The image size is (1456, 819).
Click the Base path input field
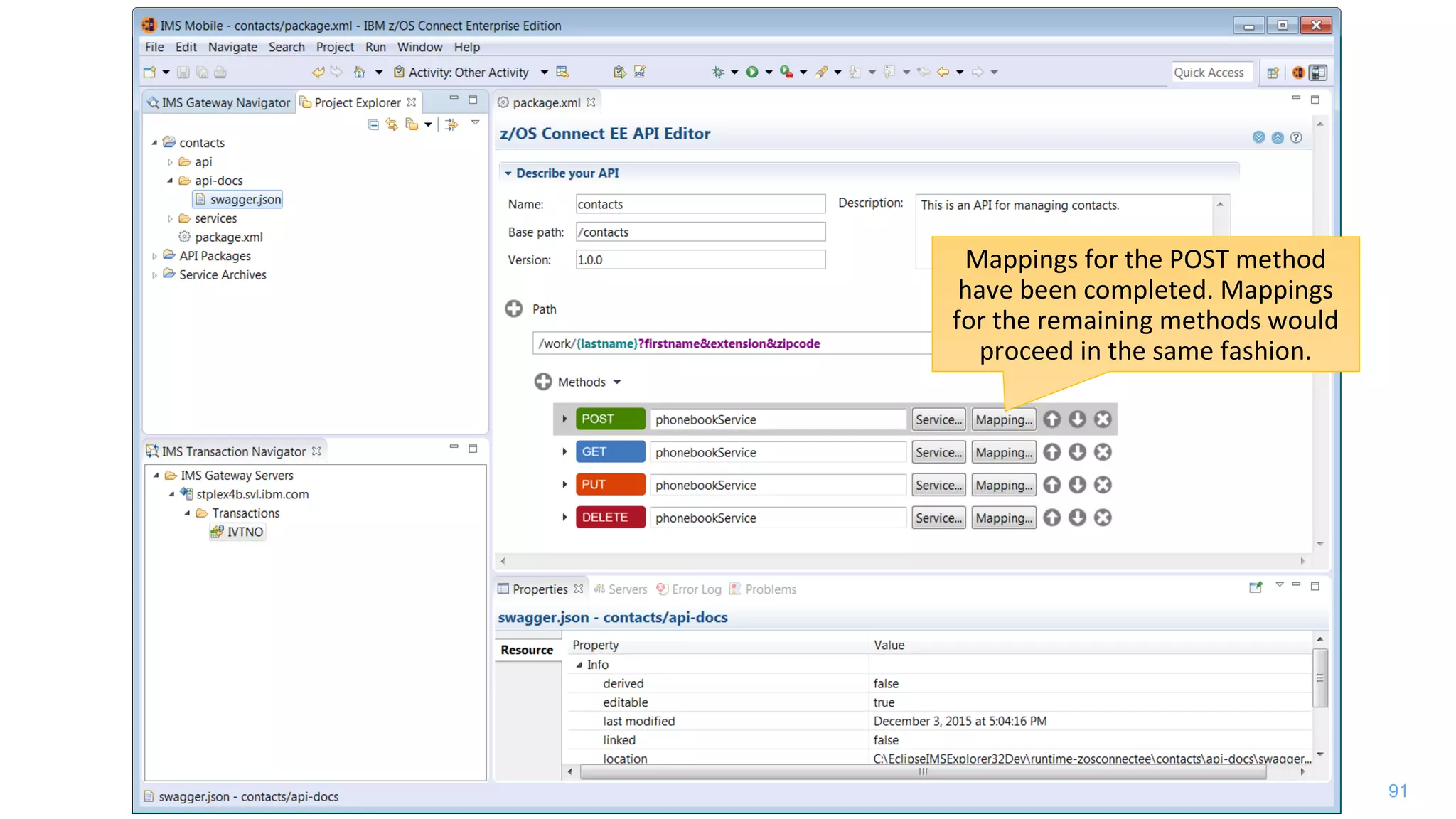[700, 232]
